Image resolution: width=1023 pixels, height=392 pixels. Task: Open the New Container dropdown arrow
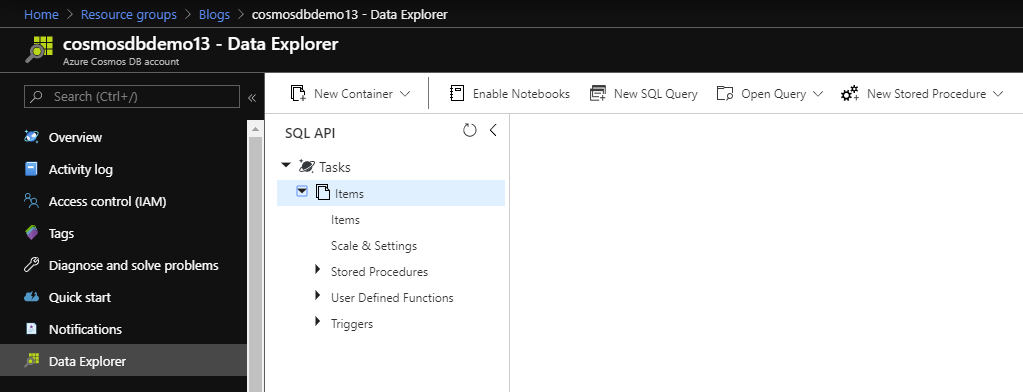405,94
